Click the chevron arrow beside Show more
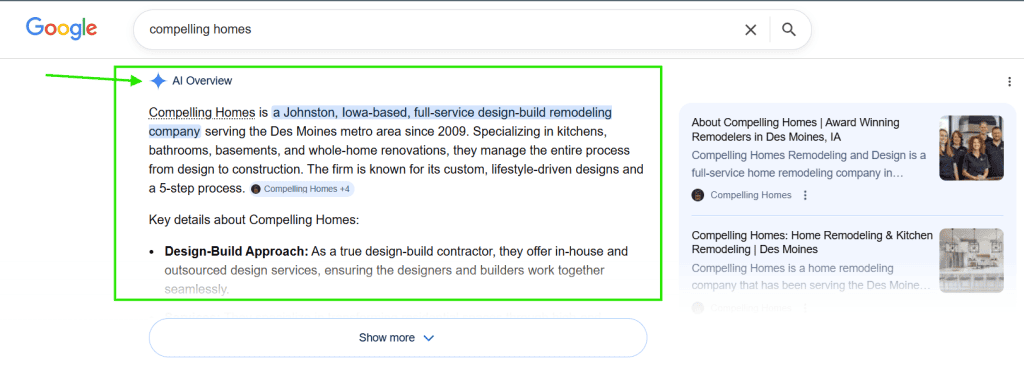The image size is (1024, 368). [x=429, y=338]
